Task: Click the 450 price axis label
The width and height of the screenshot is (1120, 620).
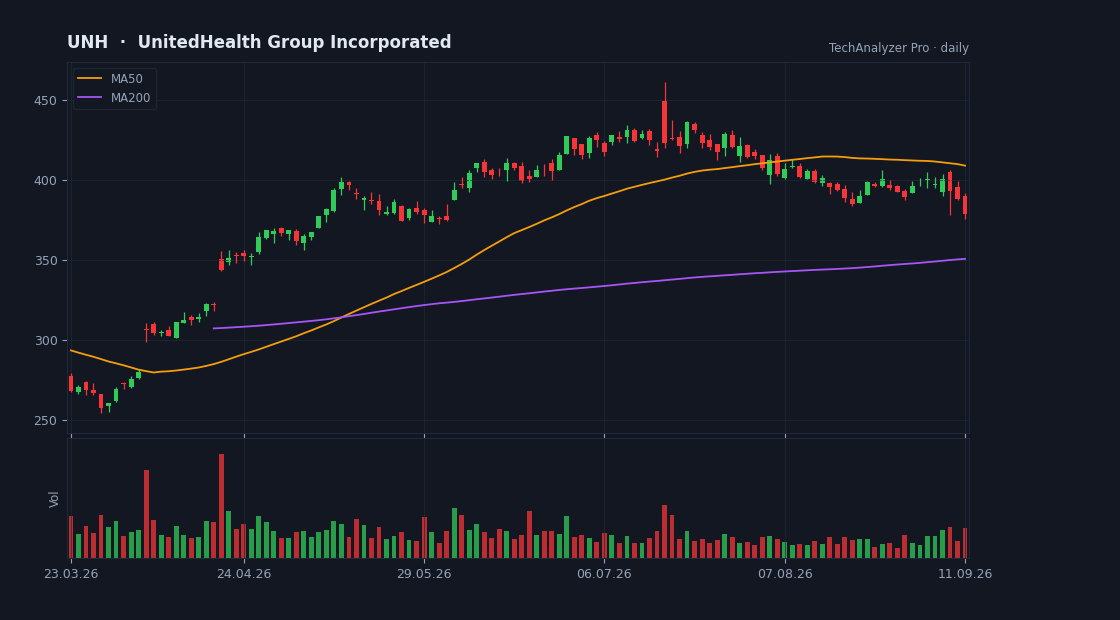Action: coord(45,101)
